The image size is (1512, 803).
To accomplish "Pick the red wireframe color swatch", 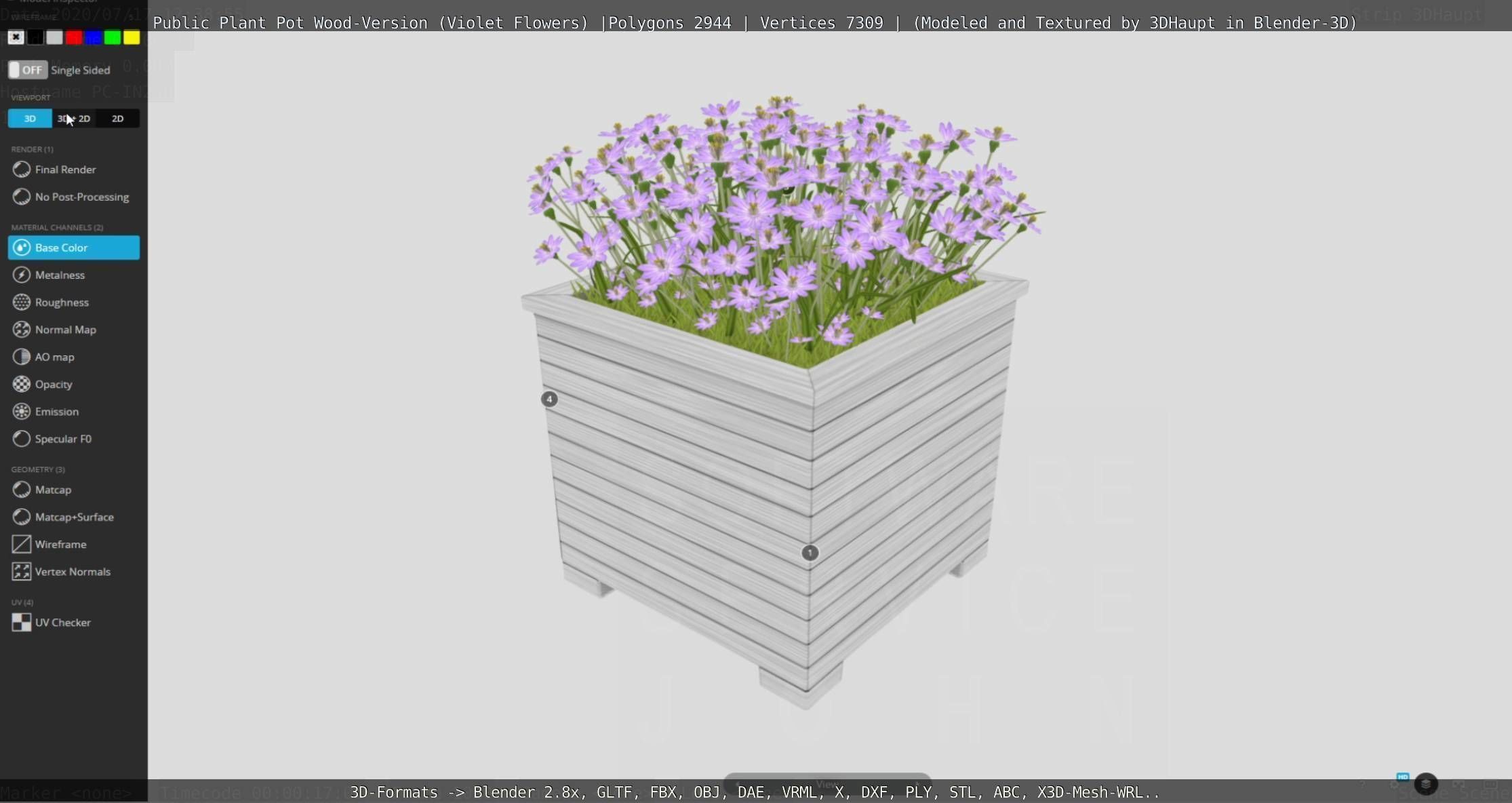I will (74, 37).
